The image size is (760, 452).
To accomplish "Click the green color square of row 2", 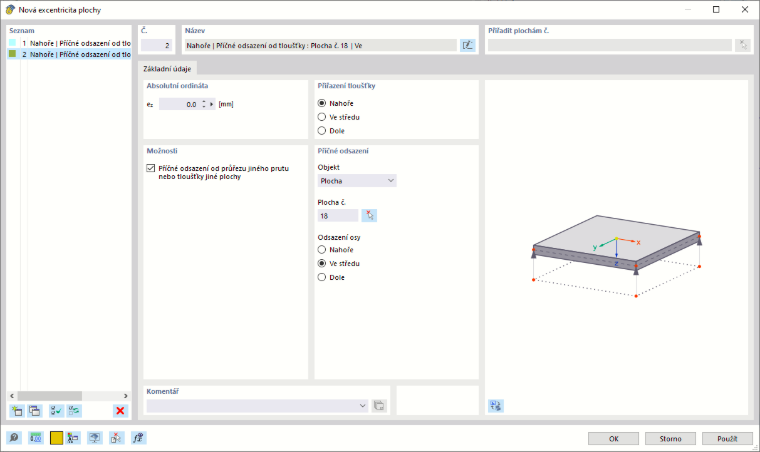I will click(x=13, y=54).
